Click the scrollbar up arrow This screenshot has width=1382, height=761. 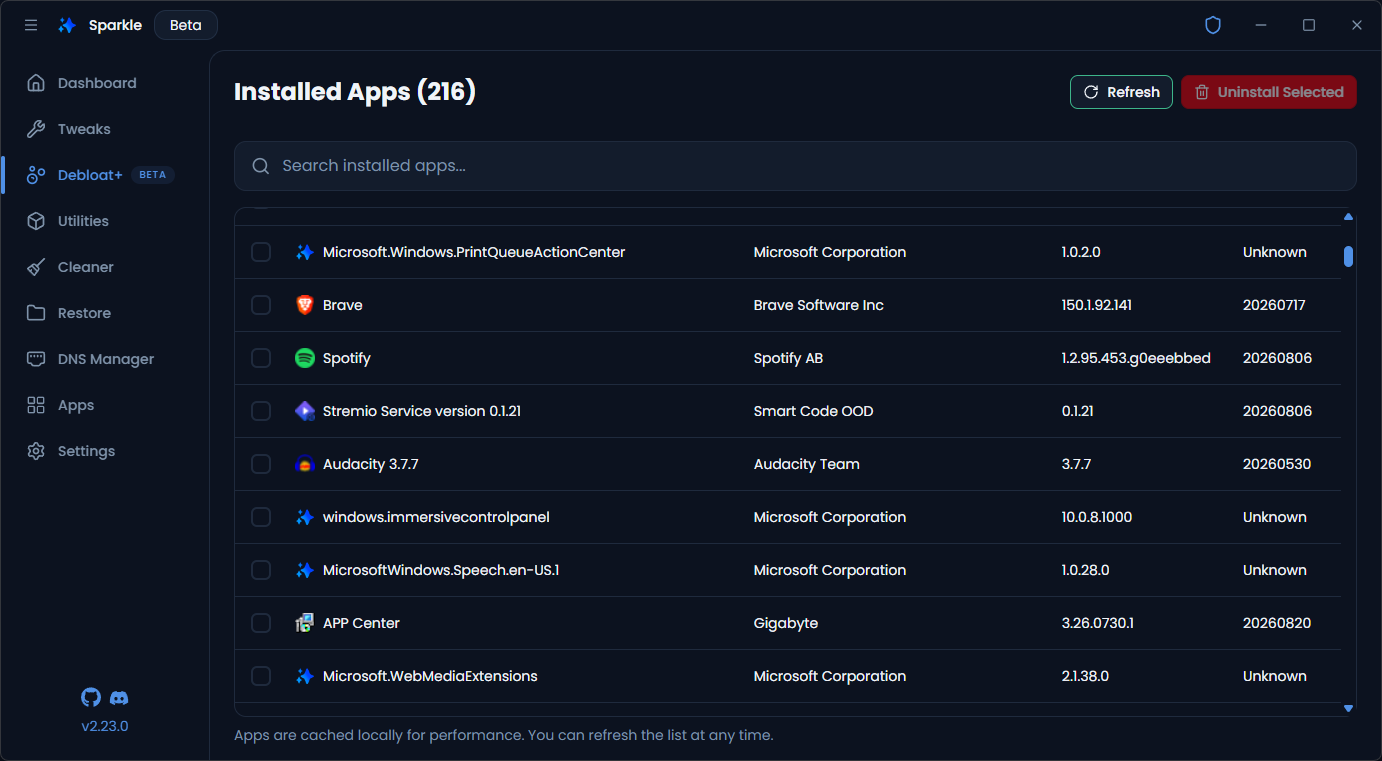(1348, 217)
